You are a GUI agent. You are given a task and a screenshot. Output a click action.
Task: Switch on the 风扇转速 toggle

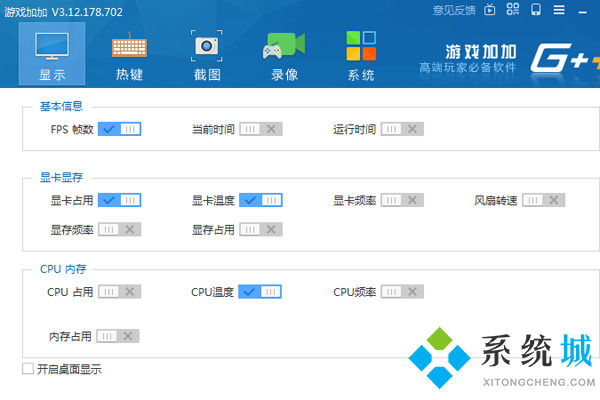[543, 200]
